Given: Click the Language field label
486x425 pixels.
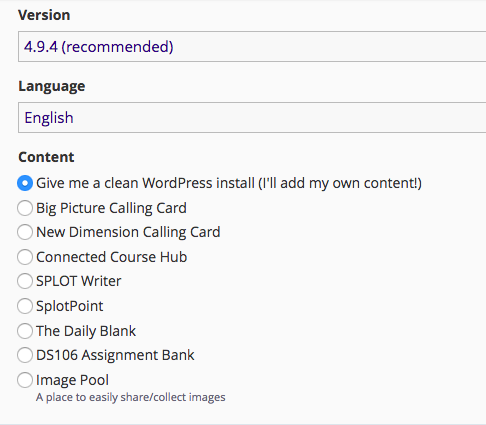Looking at the screenshot, I should coord(52,86).
